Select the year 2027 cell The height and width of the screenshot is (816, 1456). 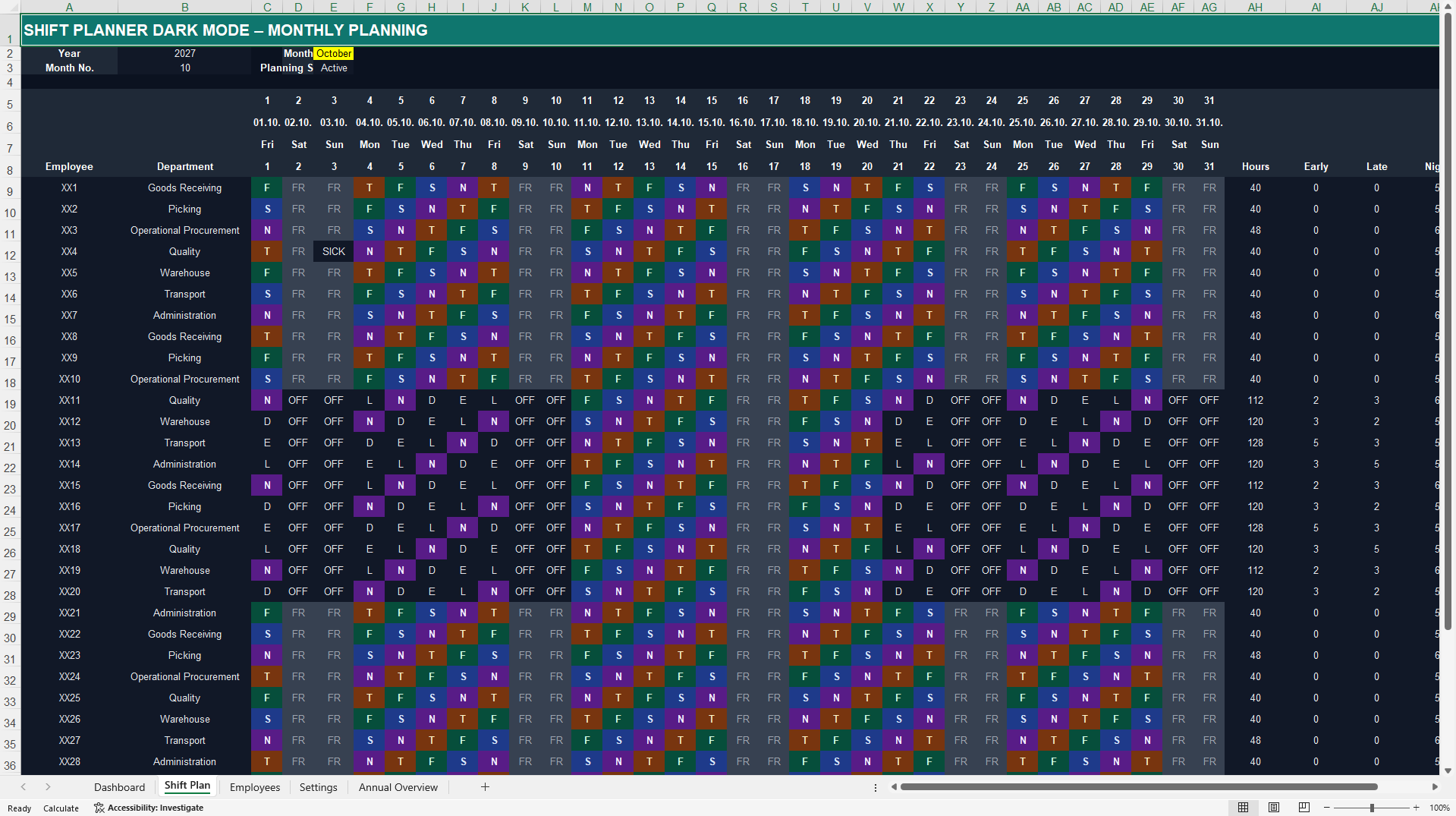click(184, 53)
